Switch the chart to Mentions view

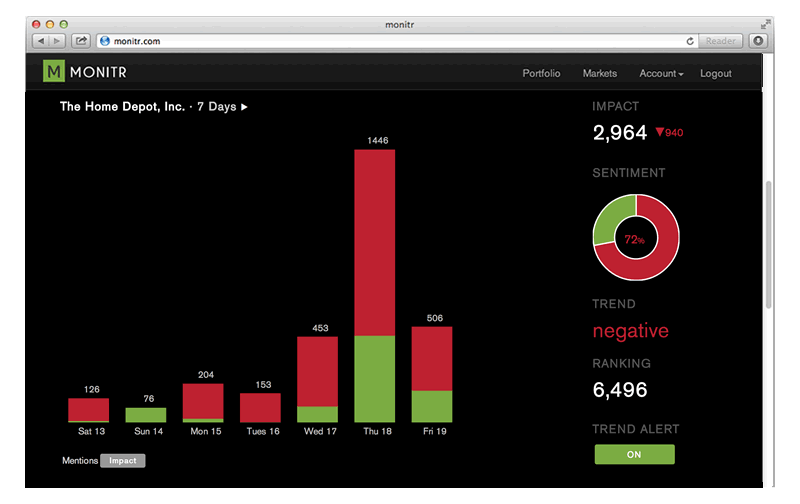(79, 461)
